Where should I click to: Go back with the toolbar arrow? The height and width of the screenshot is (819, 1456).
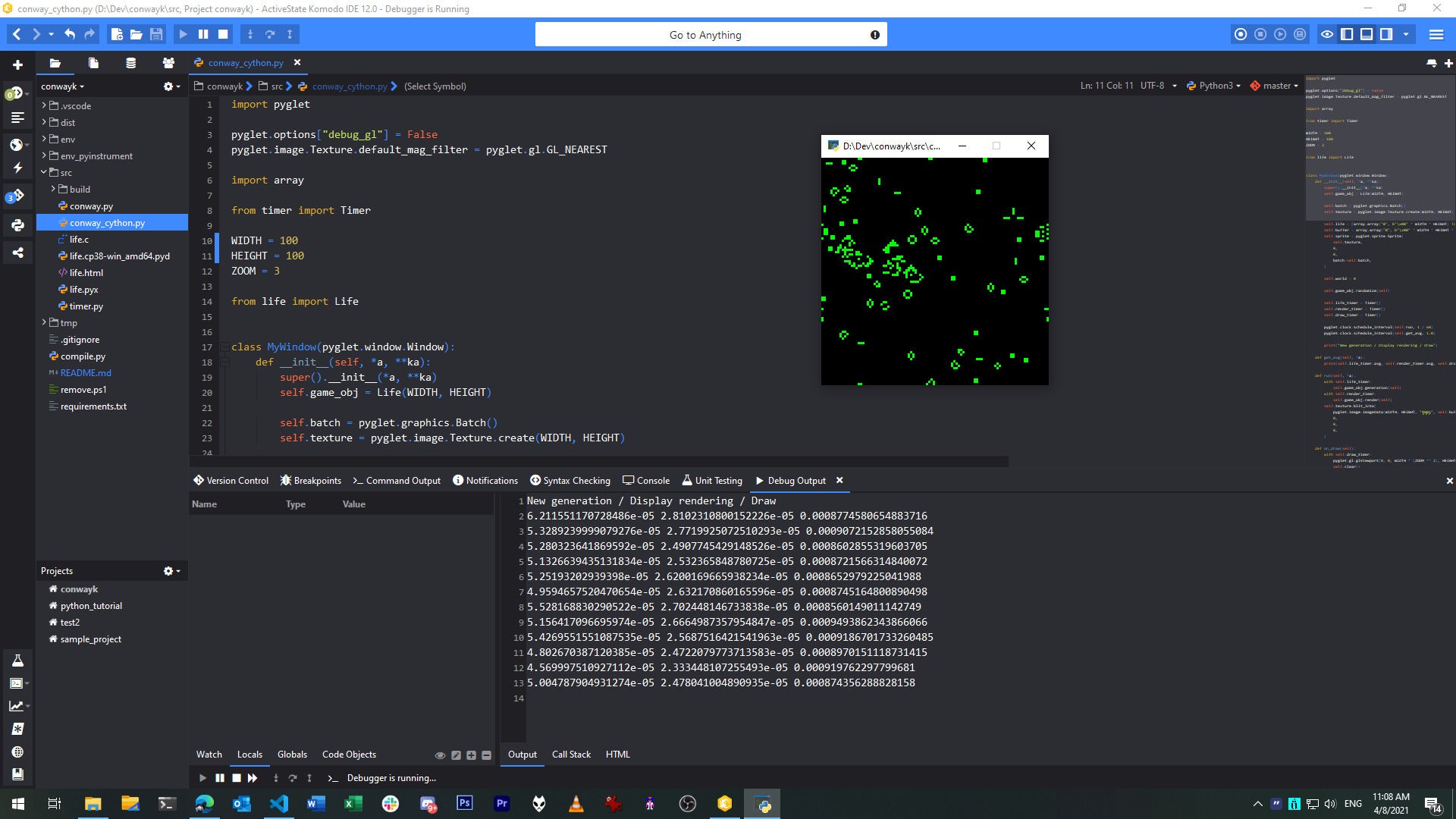(17, 34)
